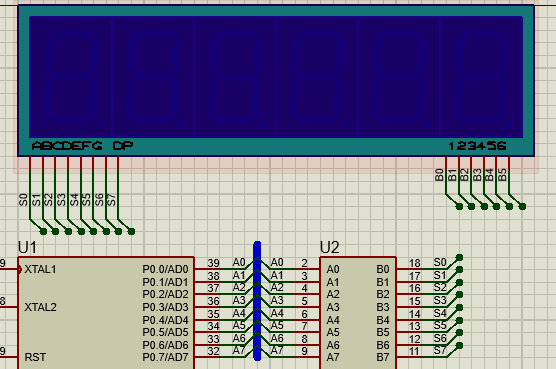Select the P0.3/AD3 pin label
The image size is (556, 369).
[x=165, y=307]
